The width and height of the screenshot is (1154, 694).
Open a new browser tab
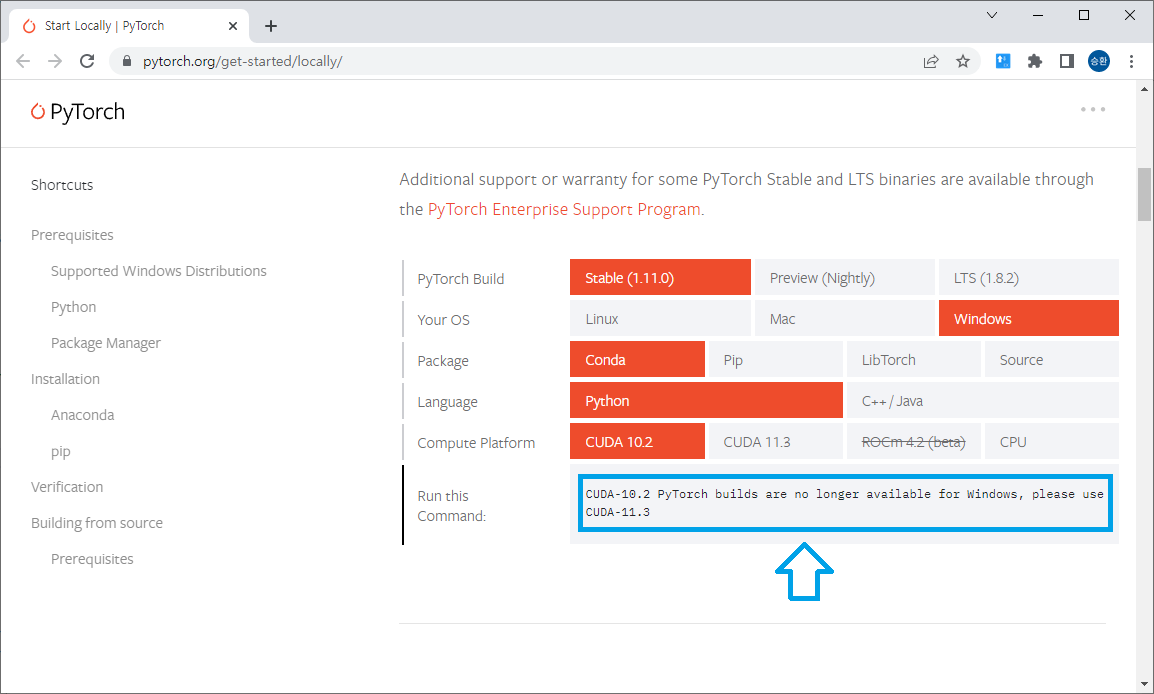(271, 26)
